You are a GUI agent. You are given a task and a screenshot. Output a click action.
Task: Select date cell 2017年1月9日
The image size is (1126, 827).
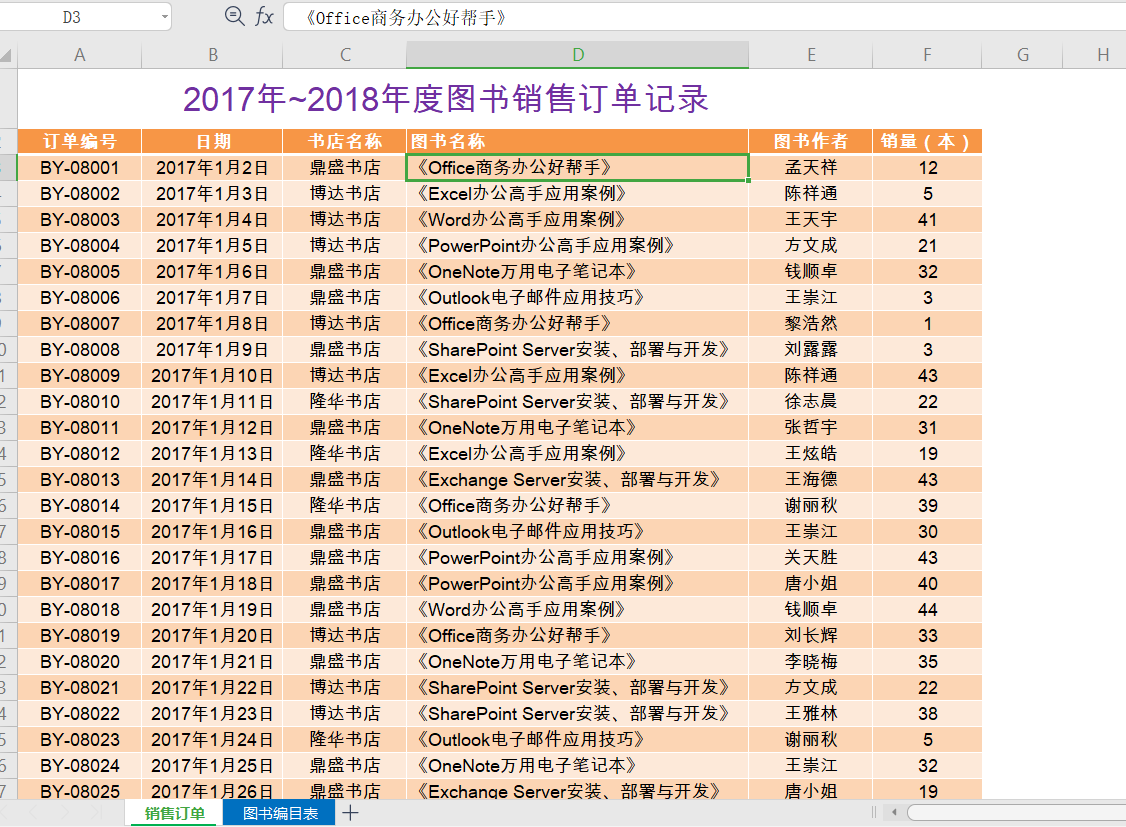tap(213, 350)
